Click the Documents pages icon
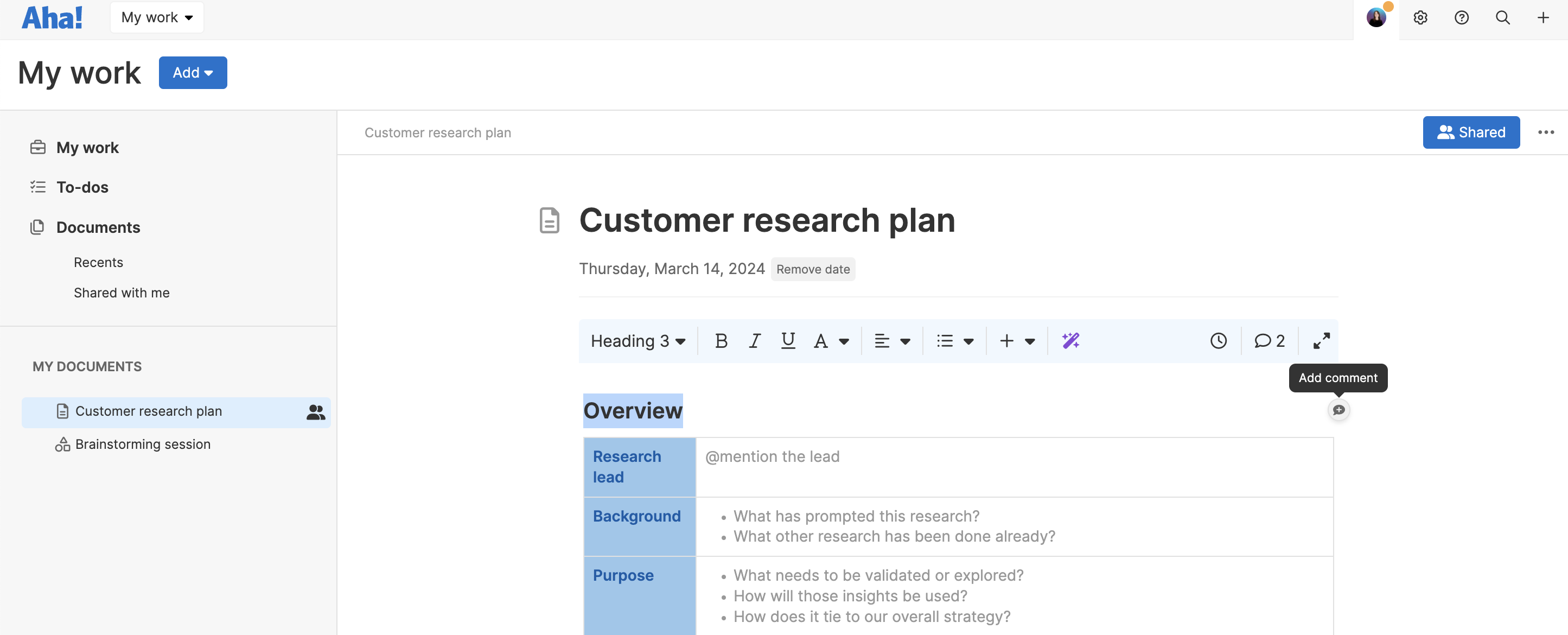This screenshot has width=1568, height=635. click(38, 226)
